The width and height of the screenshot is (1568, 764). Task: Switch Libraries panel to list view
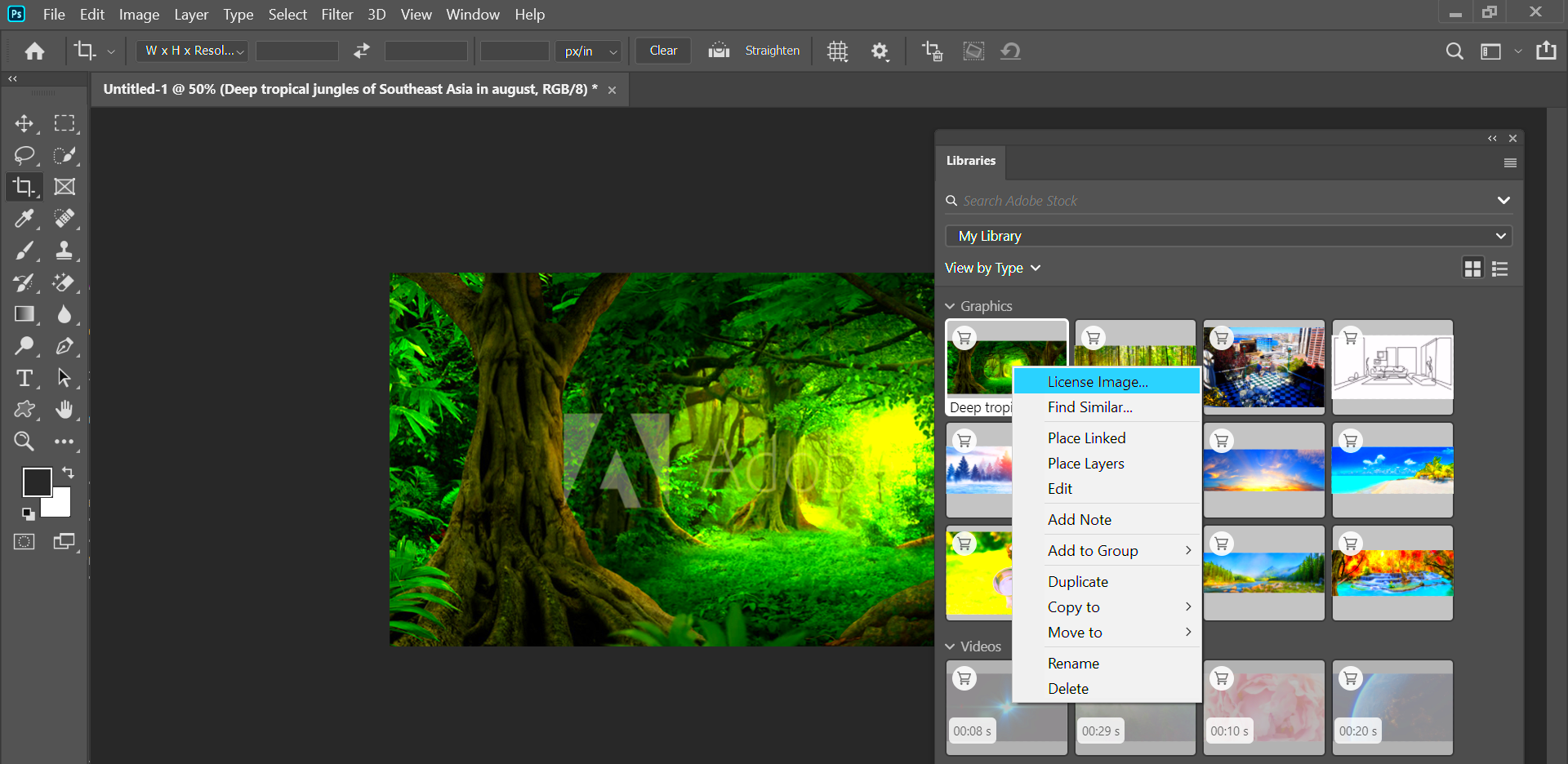pos(1499,268)
